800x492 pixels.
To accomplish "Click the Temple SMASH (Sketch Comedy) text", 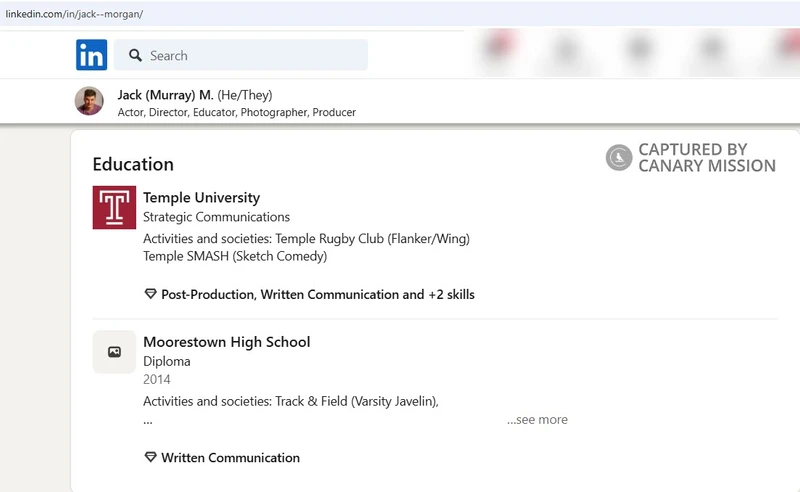I will 235,256.
